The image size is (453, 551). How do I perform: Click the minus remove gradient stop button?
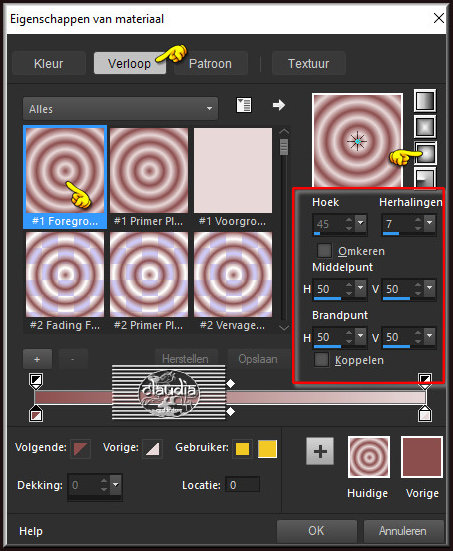pyautogui.click(x=73, y=359)
